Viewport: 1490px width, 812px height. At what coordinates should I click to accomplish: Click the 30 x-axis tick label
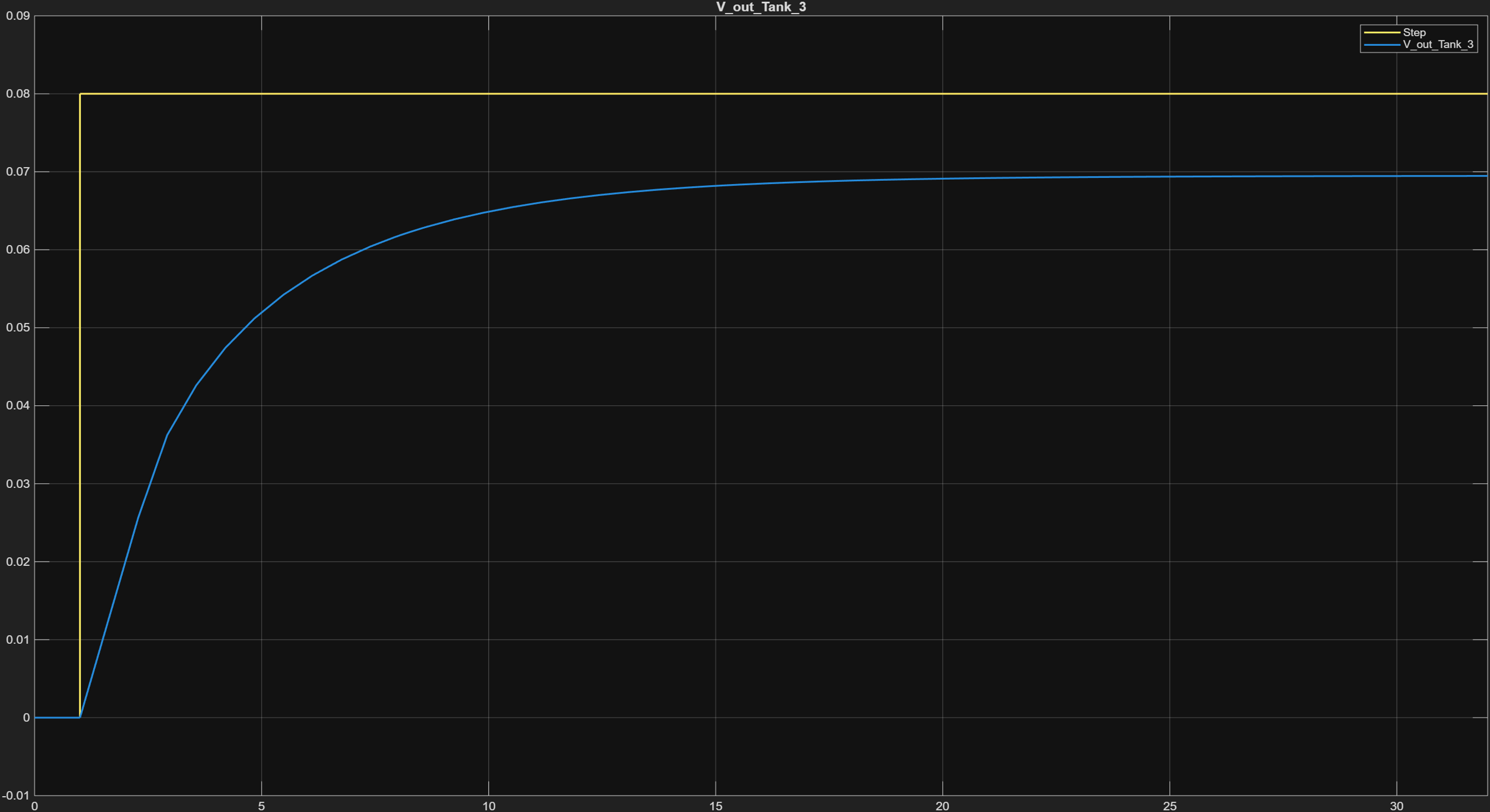tap(1396, 805)
